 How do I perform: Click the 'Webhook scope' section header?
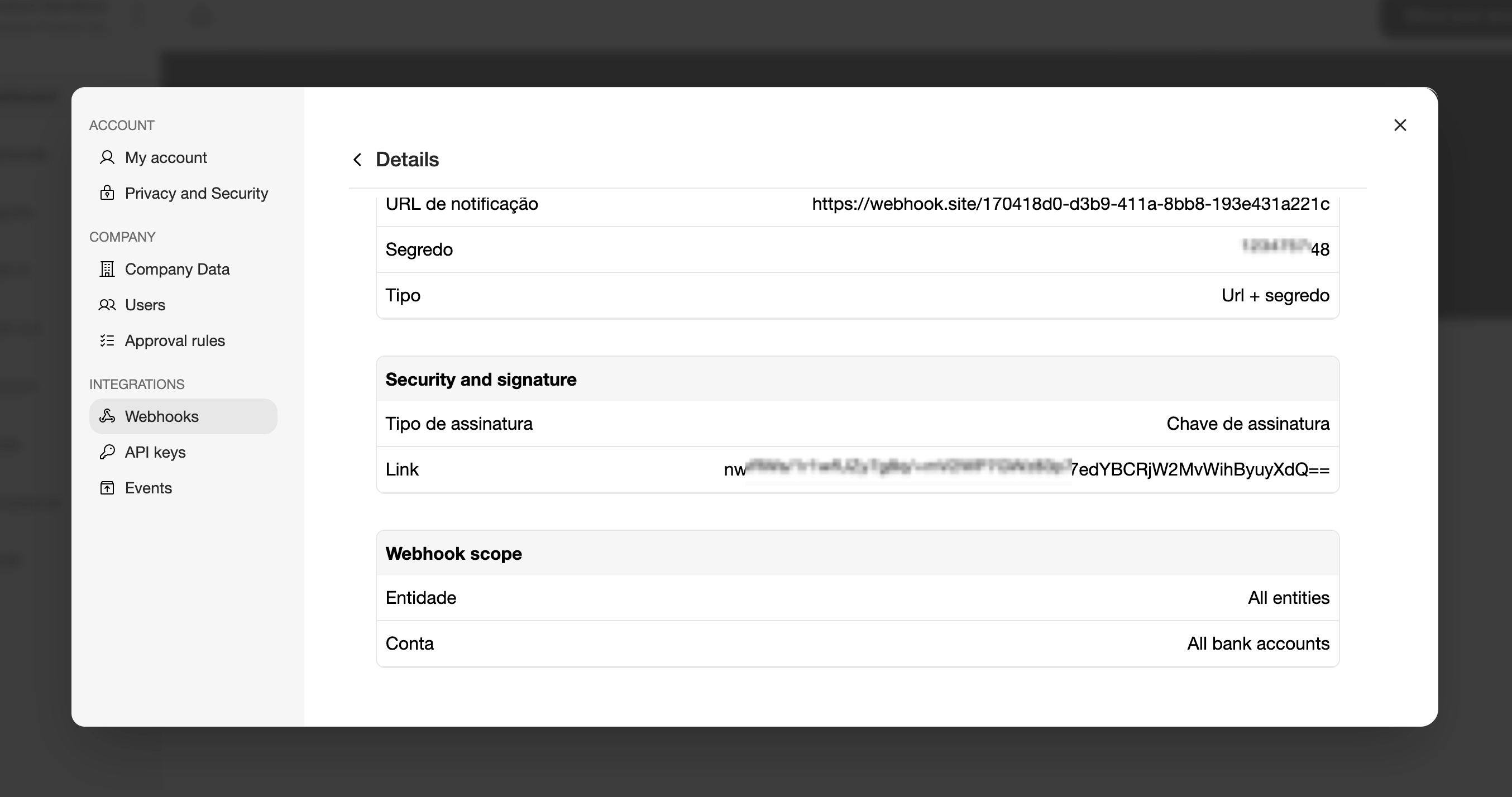[x=454, y=554]
